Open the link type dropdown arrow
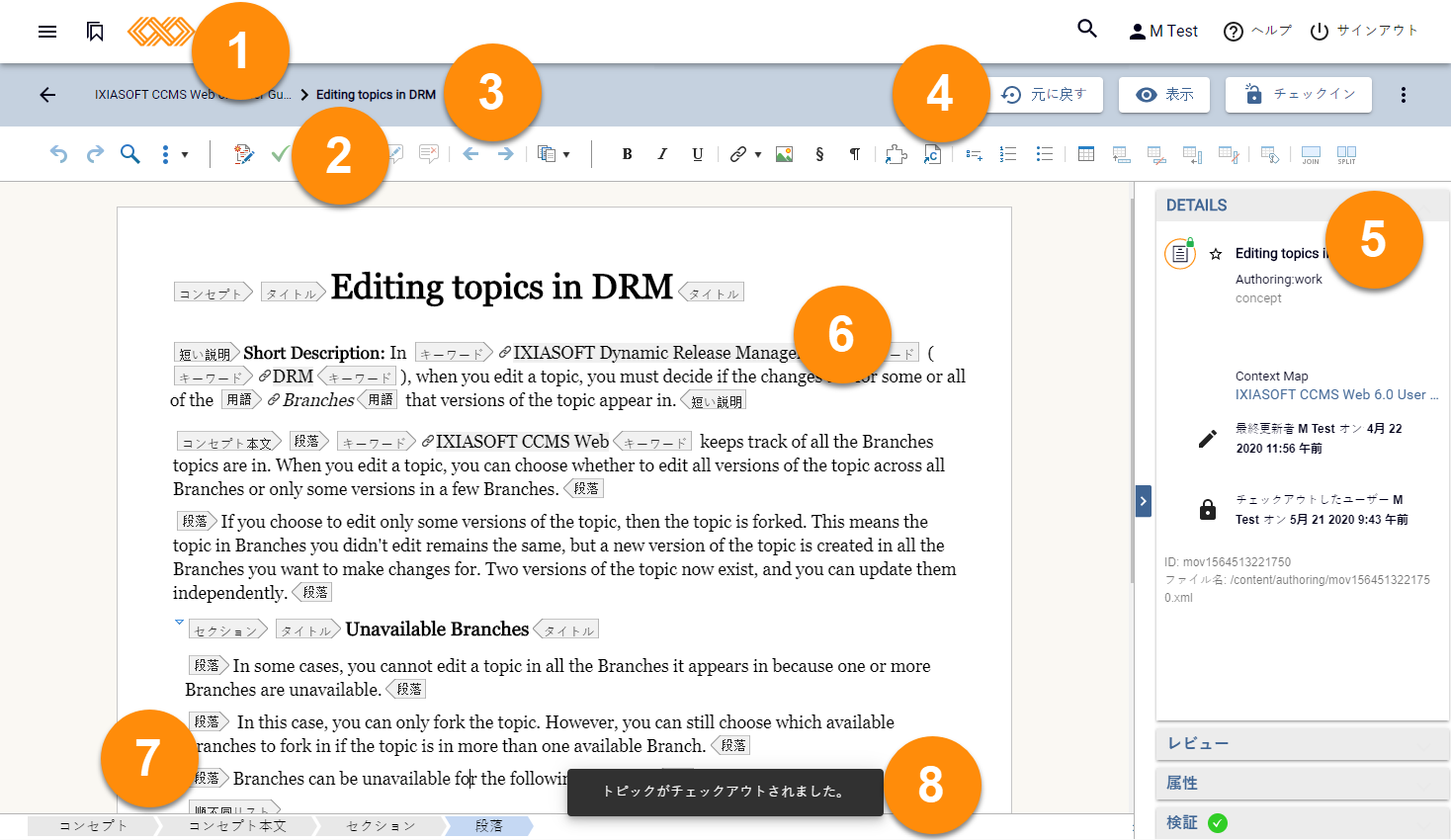The height and width of the screenshot is (840, 1451). point(758,155)
